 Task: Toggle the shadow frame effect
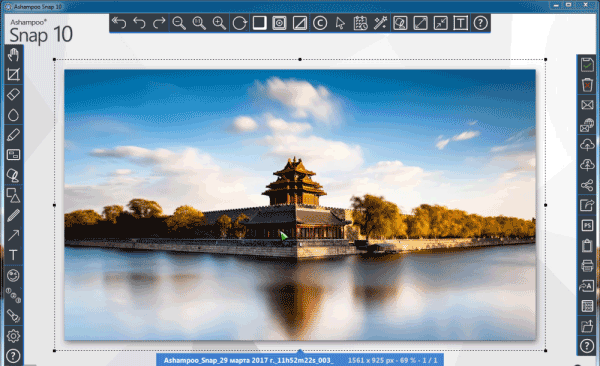coord(259,23)
